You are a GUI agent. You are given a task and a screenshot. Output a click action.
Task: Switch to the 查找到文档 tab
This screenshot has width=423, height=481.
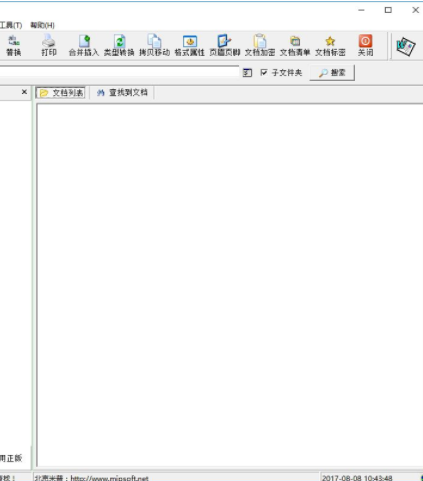(122, 93)
